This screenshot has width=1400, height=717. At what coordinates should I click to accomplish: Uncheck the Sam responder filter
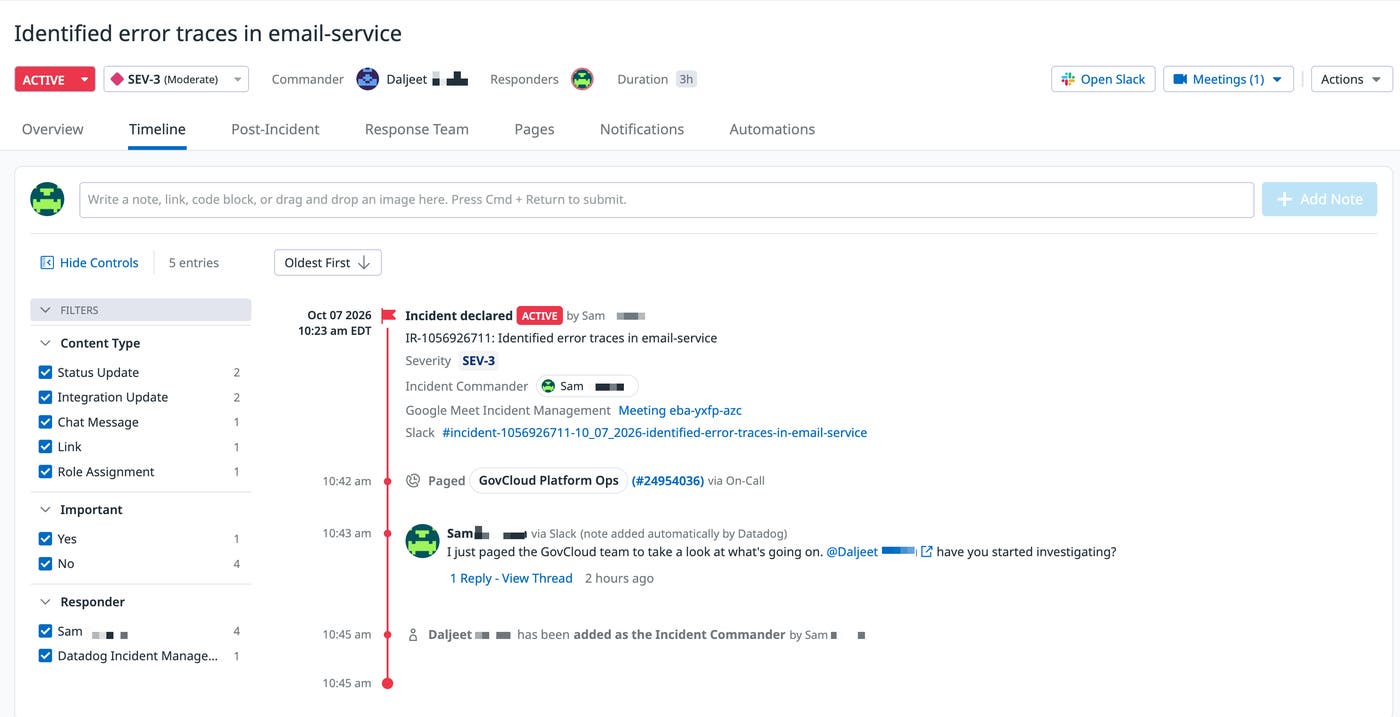[45, 631]
